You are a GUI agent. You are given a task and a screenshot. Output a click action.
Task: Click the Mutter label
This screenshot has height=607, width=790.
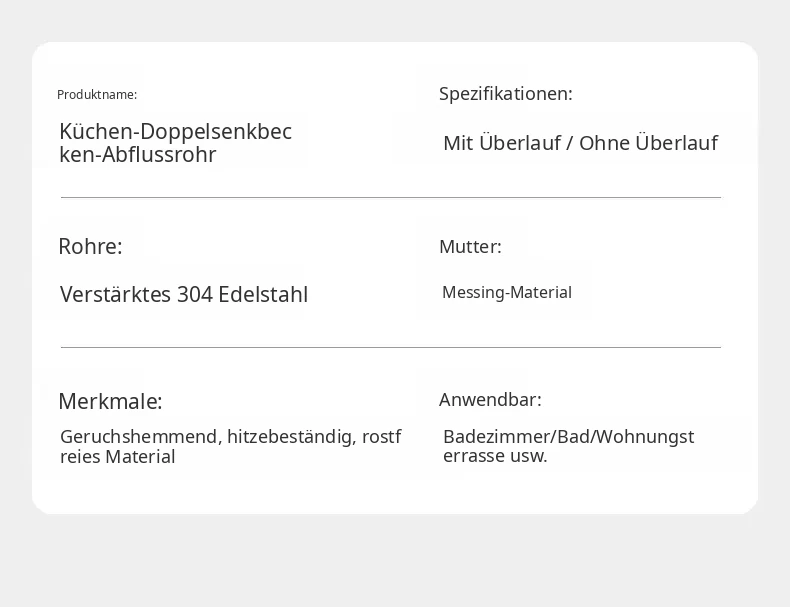coord(470,246)
